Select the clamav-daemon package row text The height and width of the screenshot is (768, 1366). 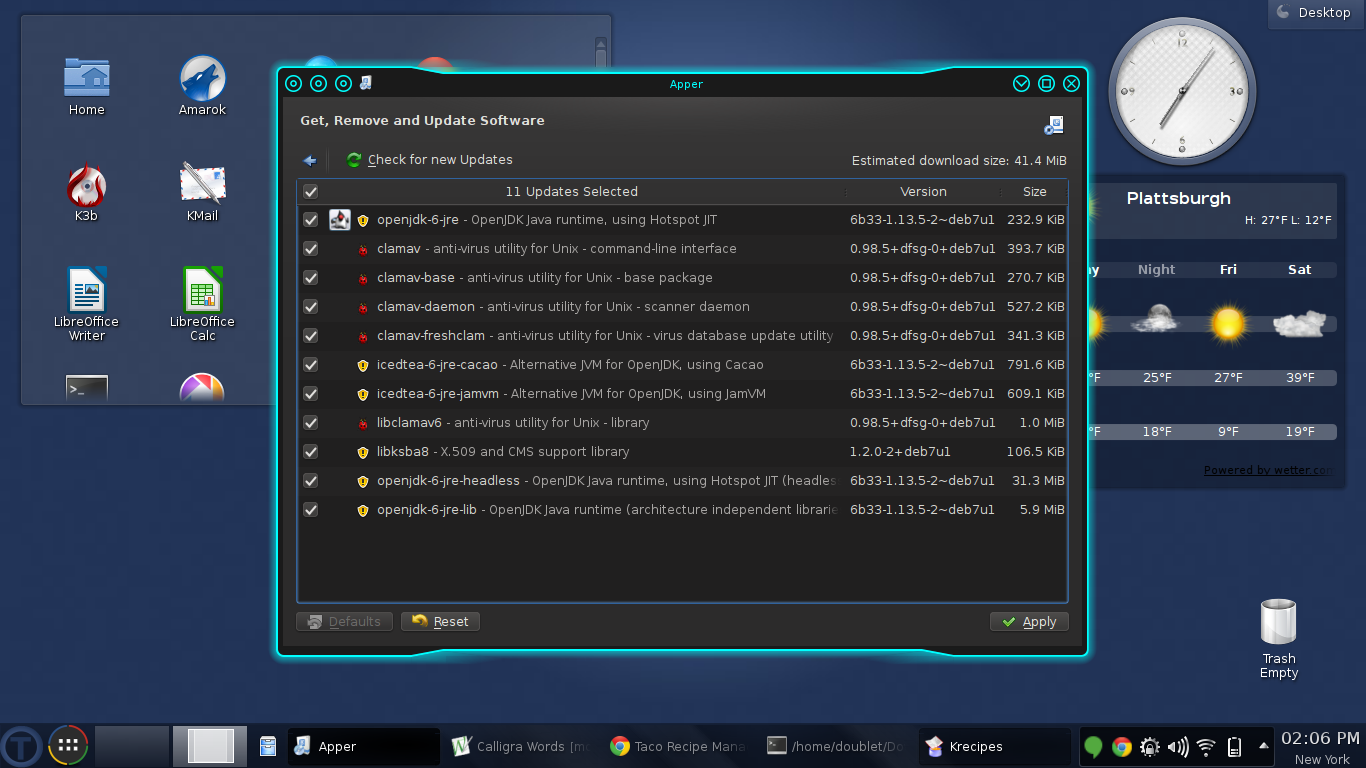[563, 307]
